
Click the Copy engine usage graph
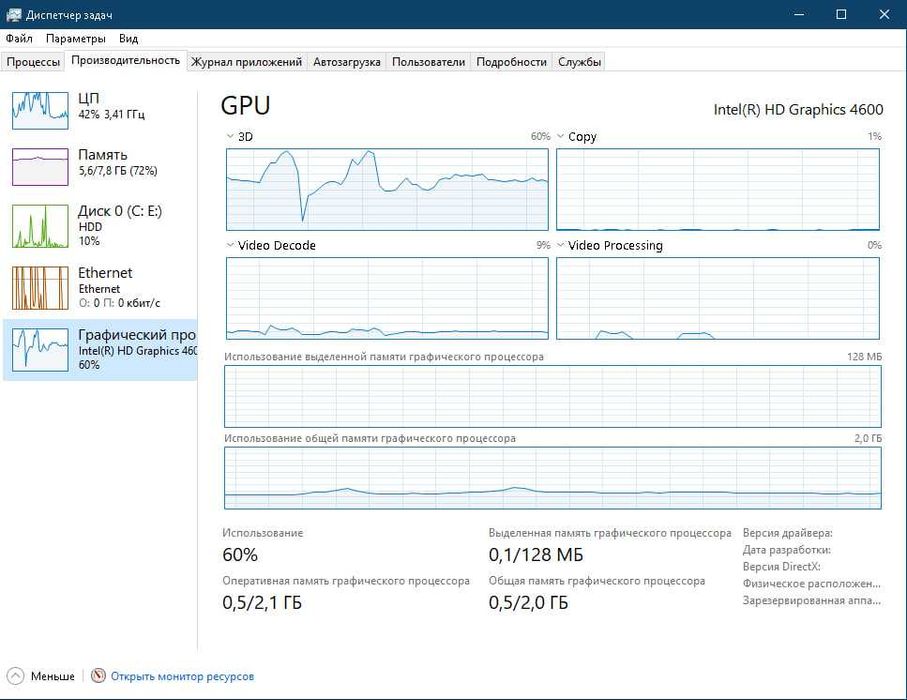pyautogui.click(x=718, y=189)
